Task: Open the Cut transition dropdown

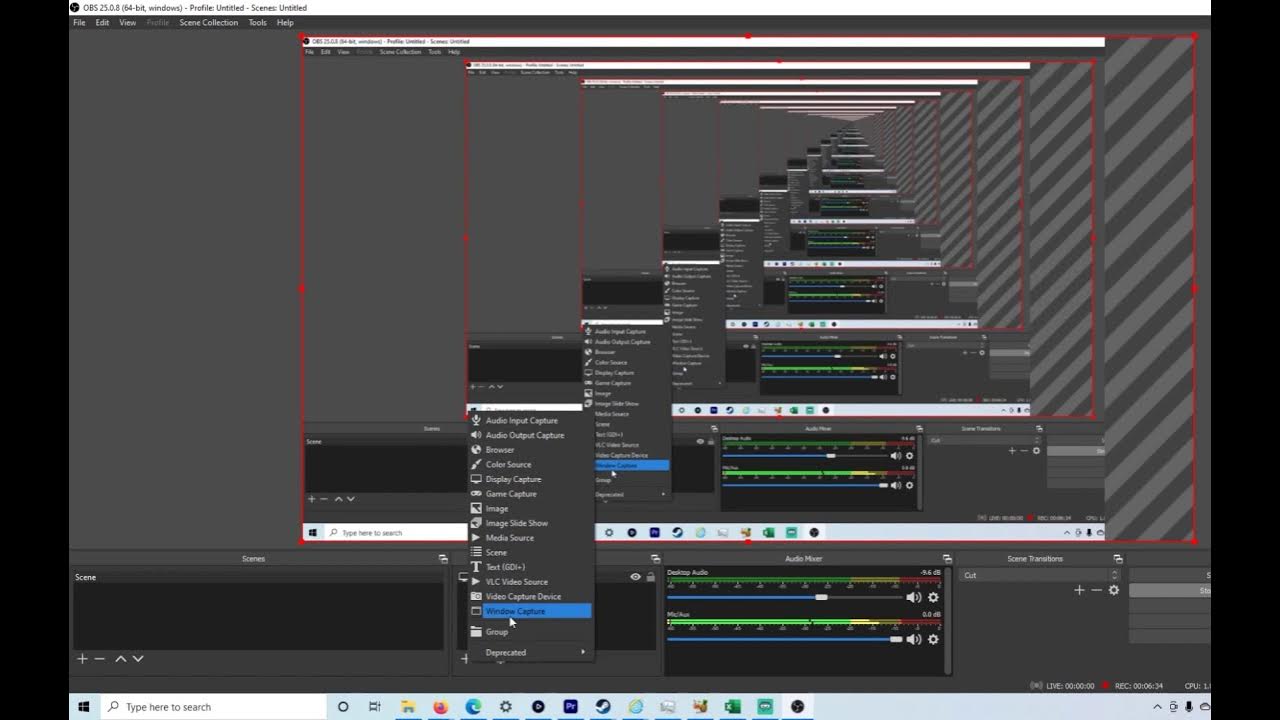Action: pyautogui.click(x=1040, y=575)
